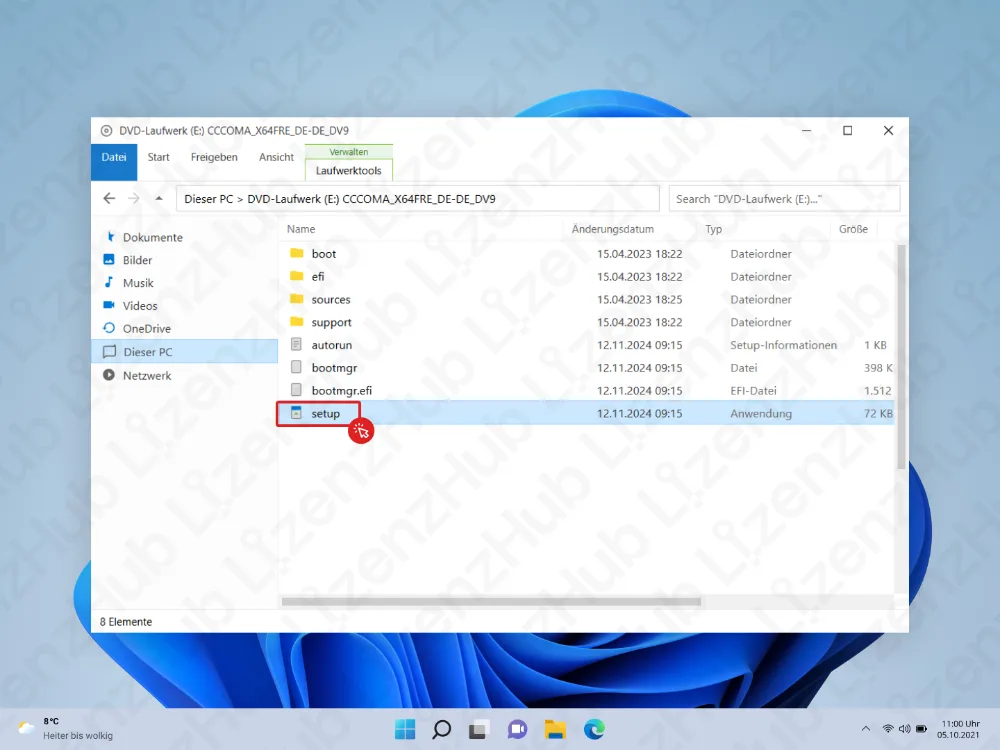Switch to the Start ribbon tab

click(158, 157)
